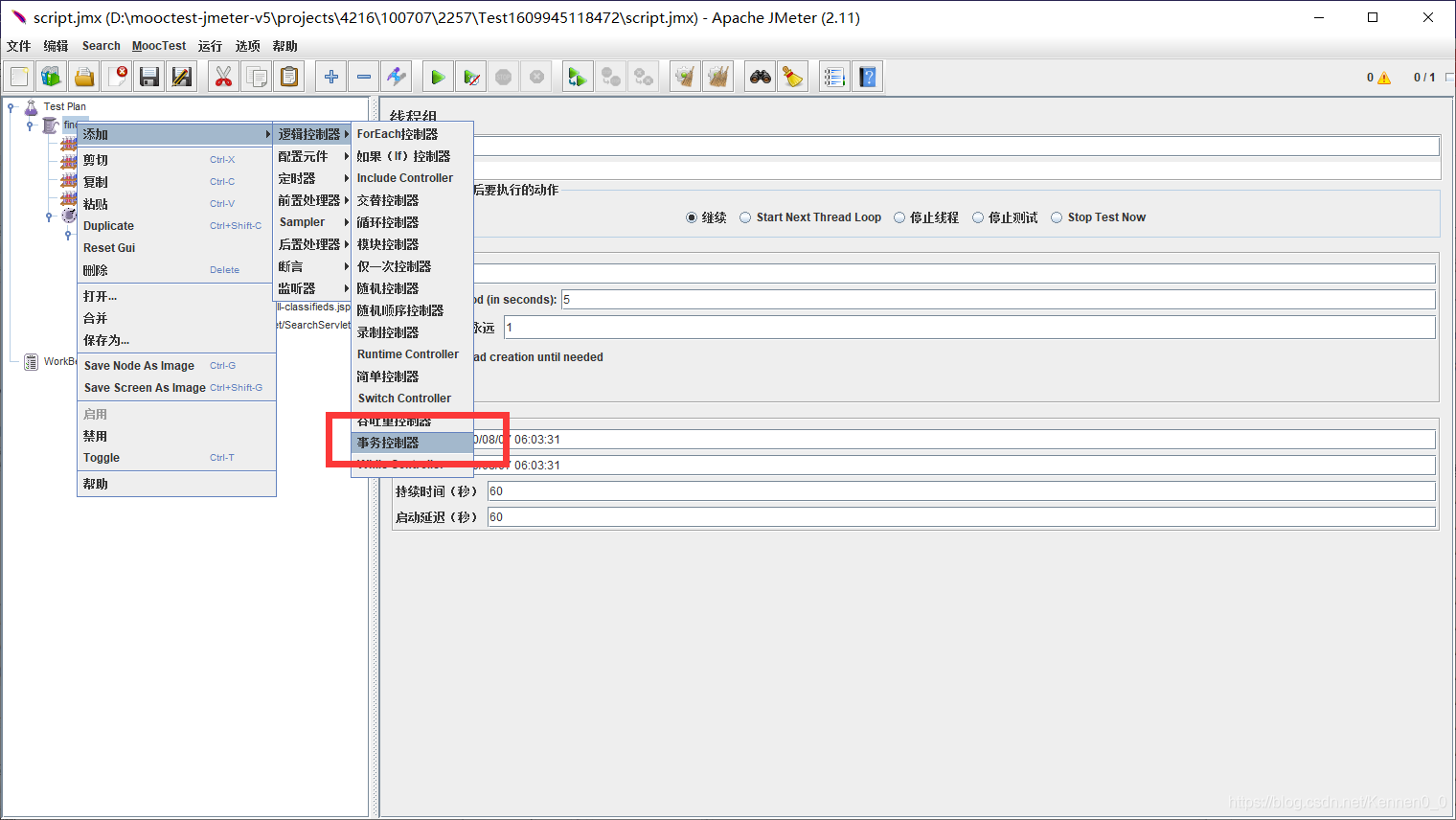Click the Function helper list icon
This screenshot has width=1456, height=820.
(834, 77)
